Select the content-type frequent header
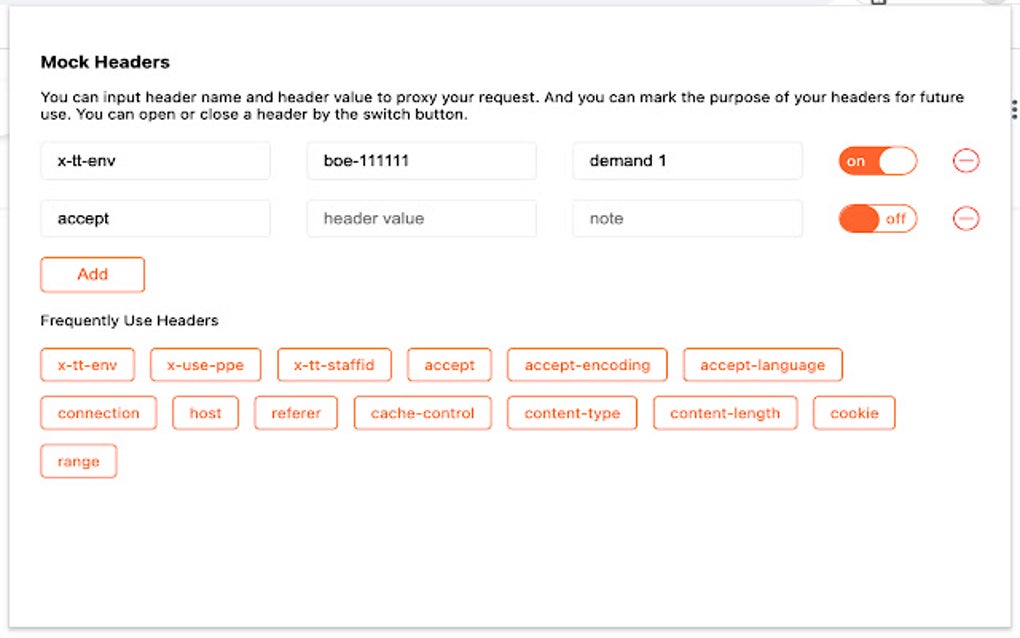Viewport: 1020px width, 638px height. tap(571, 412)
